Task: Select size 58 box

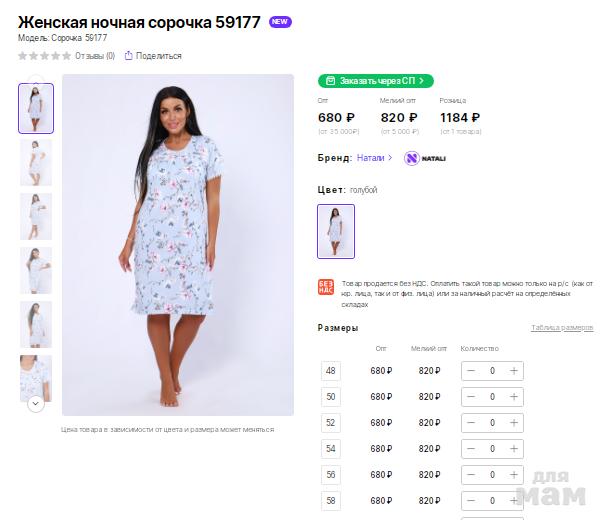Action: (331, 500)
